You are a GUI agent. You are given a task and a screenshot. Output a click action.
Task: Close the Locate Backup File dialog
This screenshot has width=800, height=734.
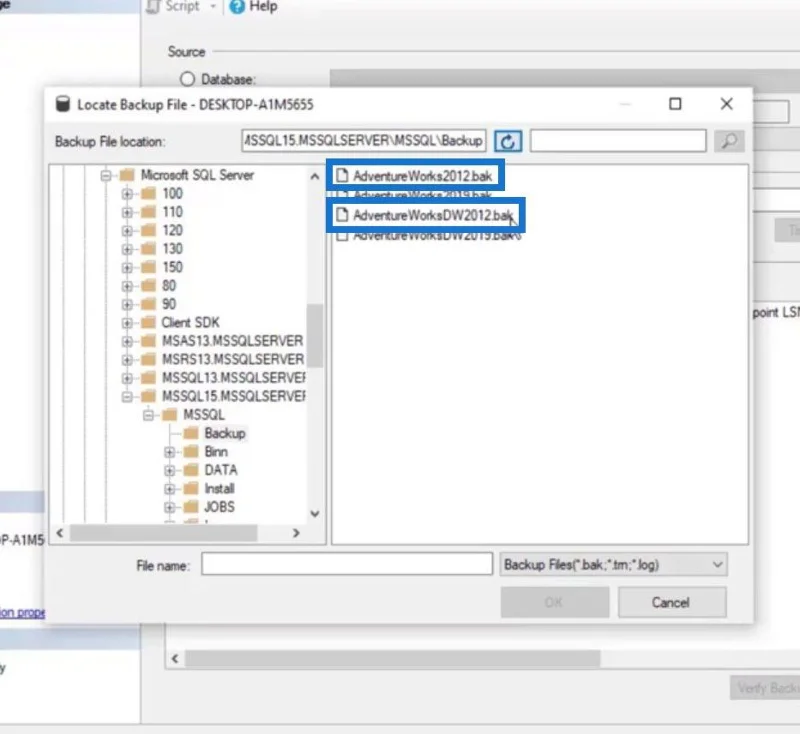click(x=727, y=104)
